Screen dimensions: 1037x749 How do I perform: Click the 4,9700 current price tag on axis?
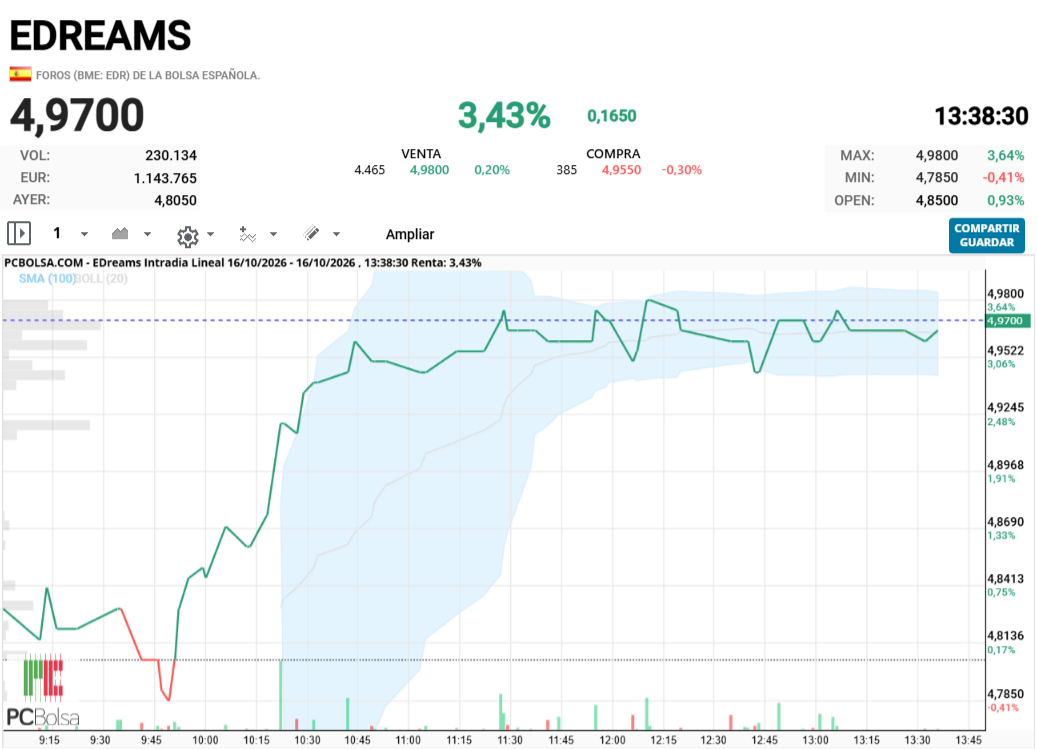(1007, 321)
